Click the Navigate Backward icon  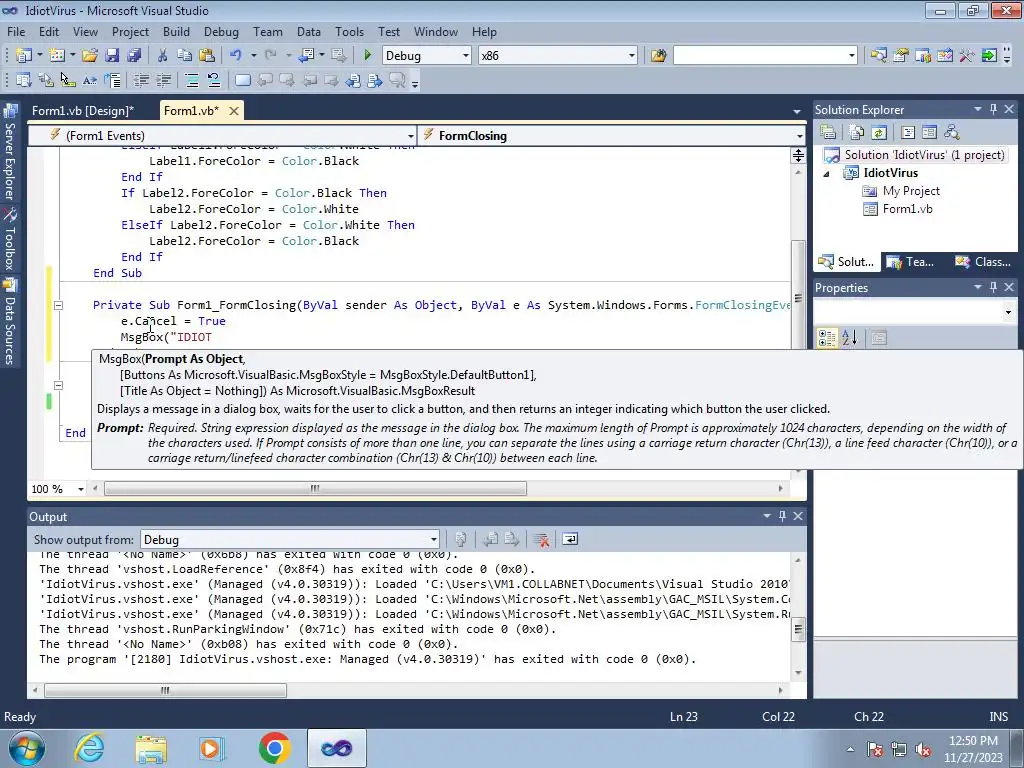tap(306, 56)
